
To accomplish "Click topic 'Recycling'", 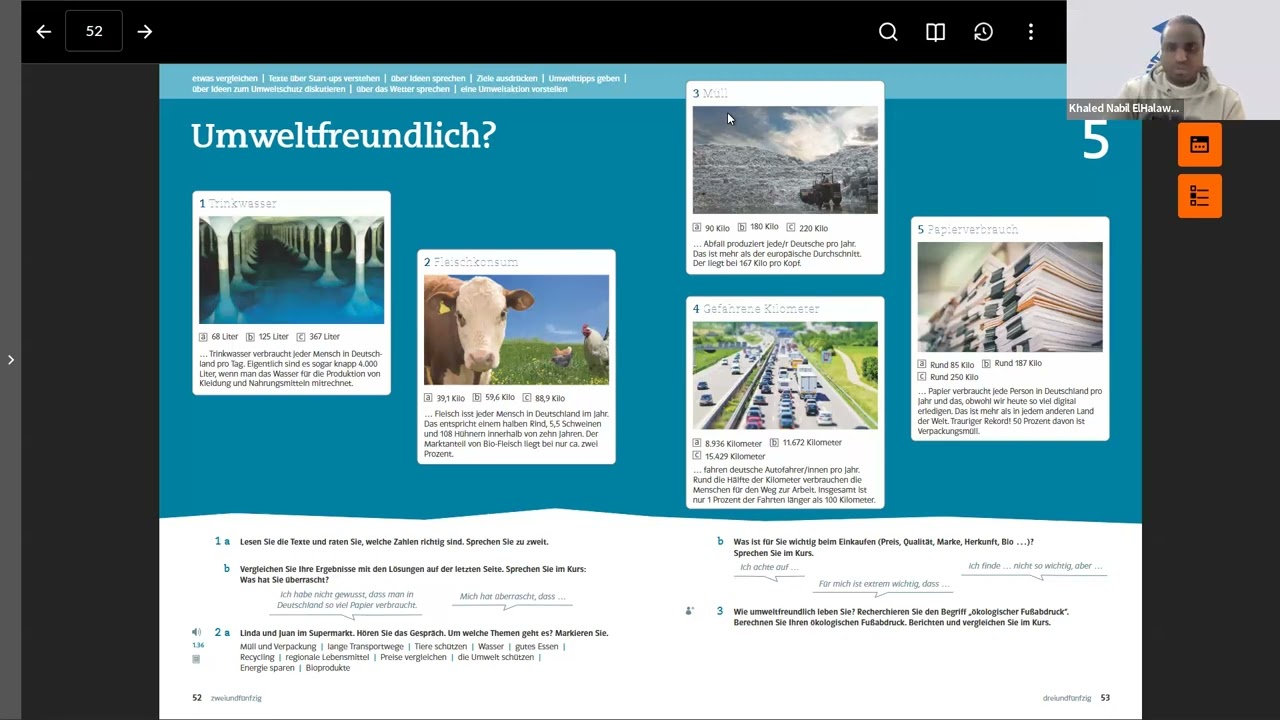I will pos(257,657).
